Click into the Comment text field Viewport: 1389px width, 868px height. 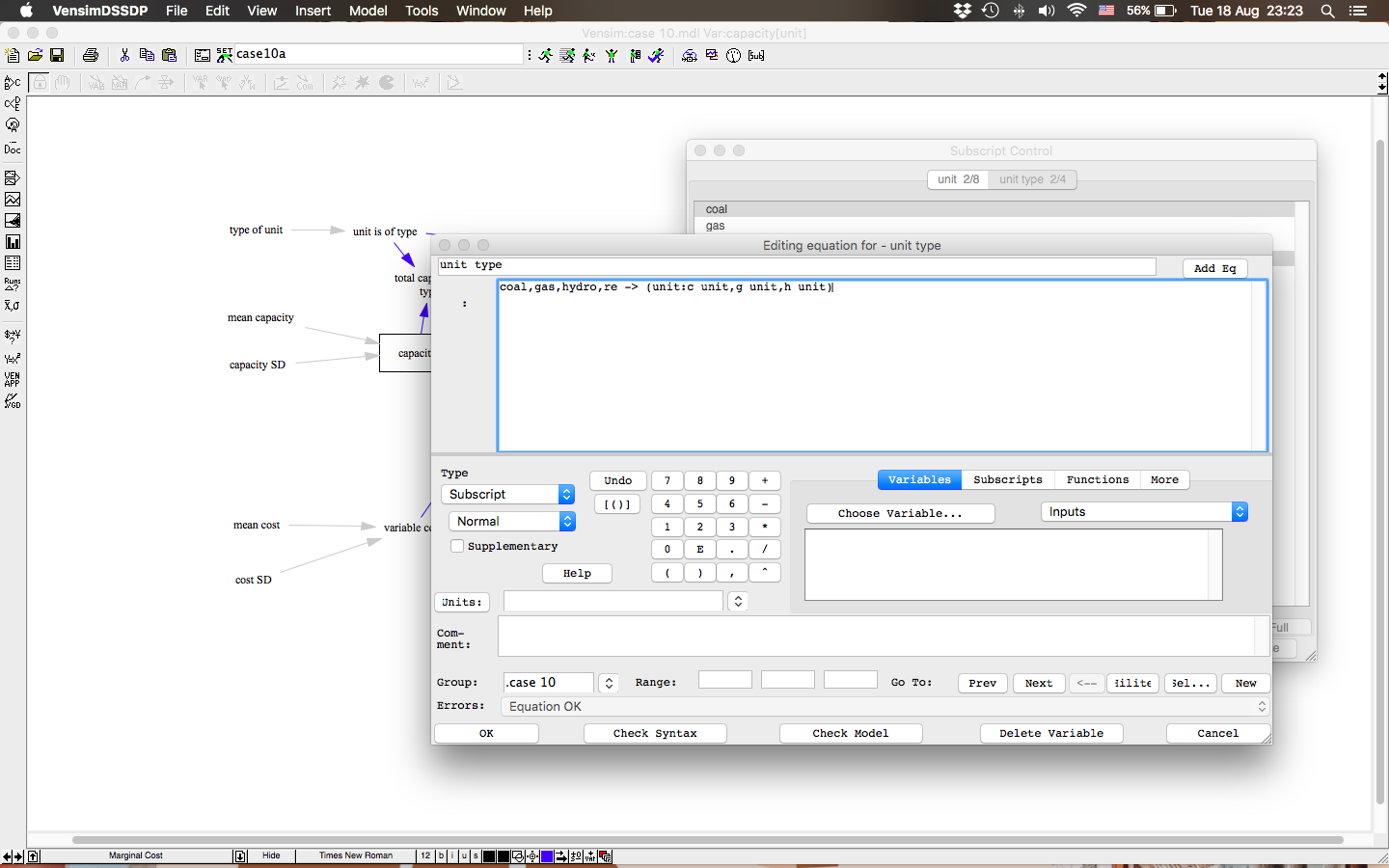(877, 637)
